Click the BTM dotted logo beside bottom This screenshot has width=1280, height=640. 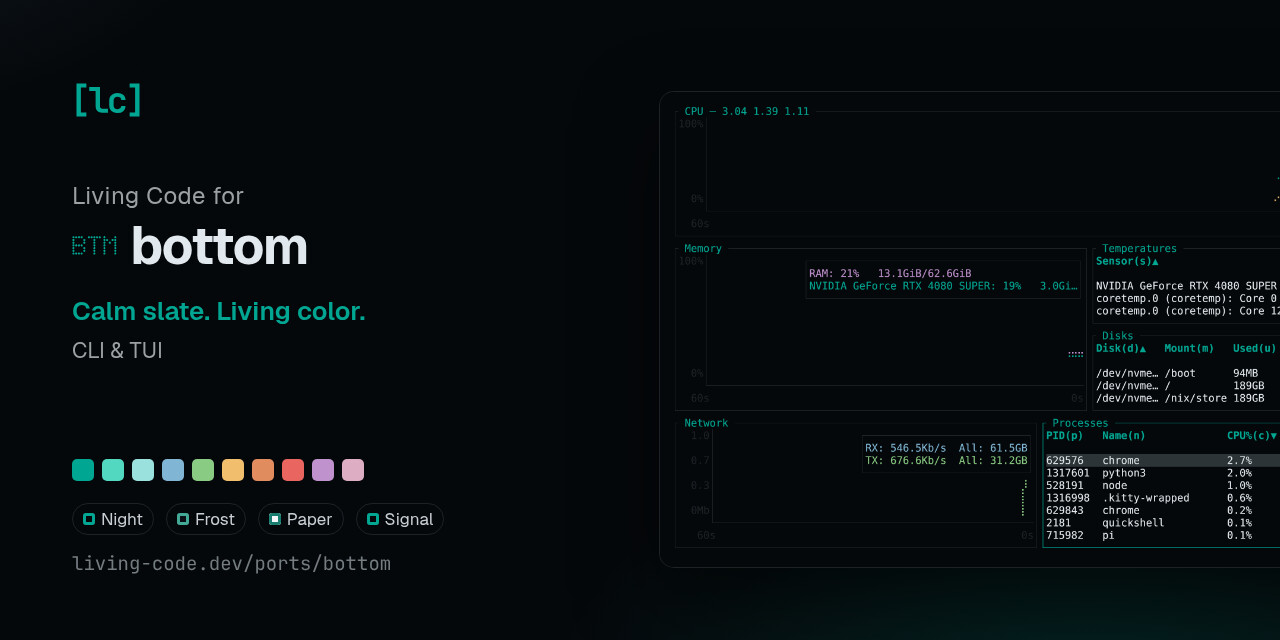tap(94, 246)
